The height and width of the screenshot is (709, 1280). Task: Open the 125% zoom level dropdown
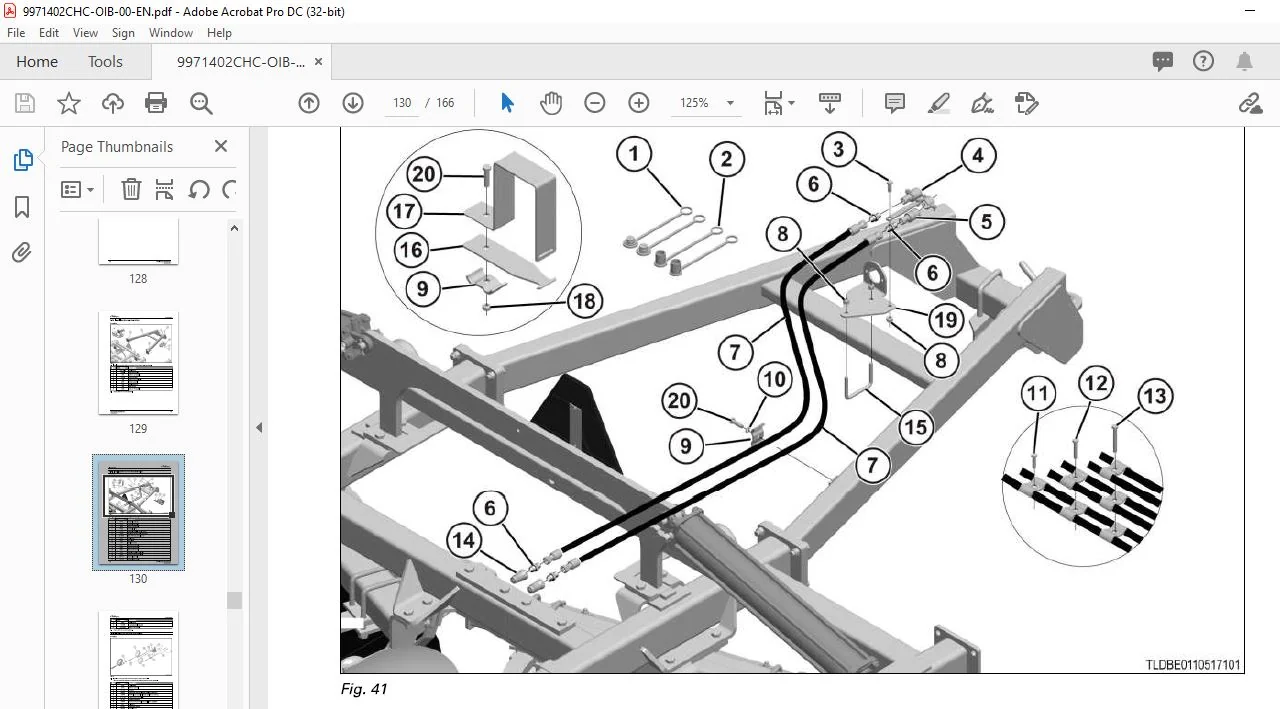pyautogui.click(x=707, y=103)
